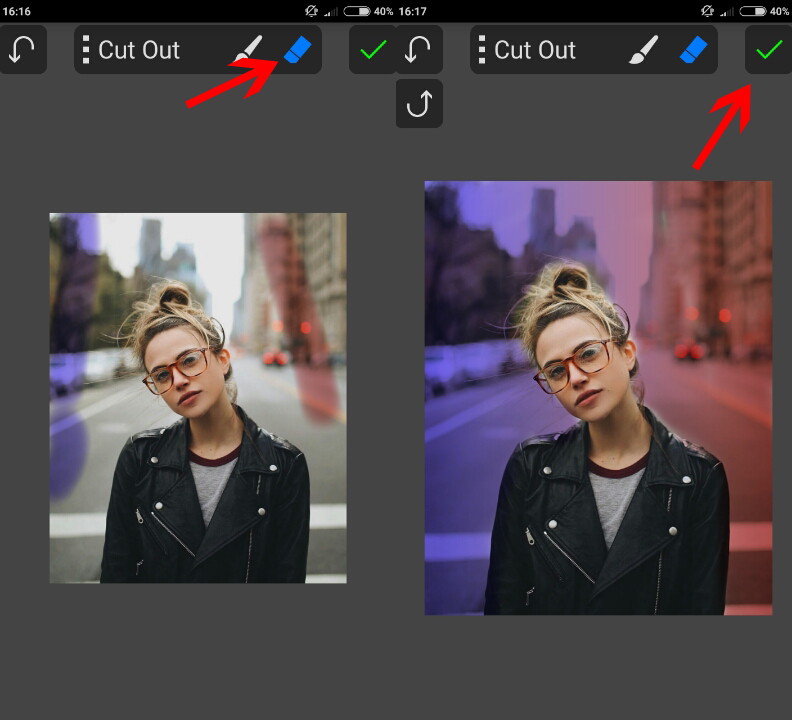792x720 pixels.
Task: Tap 16:17 clock in right status bar
Action: click(413, 11)
